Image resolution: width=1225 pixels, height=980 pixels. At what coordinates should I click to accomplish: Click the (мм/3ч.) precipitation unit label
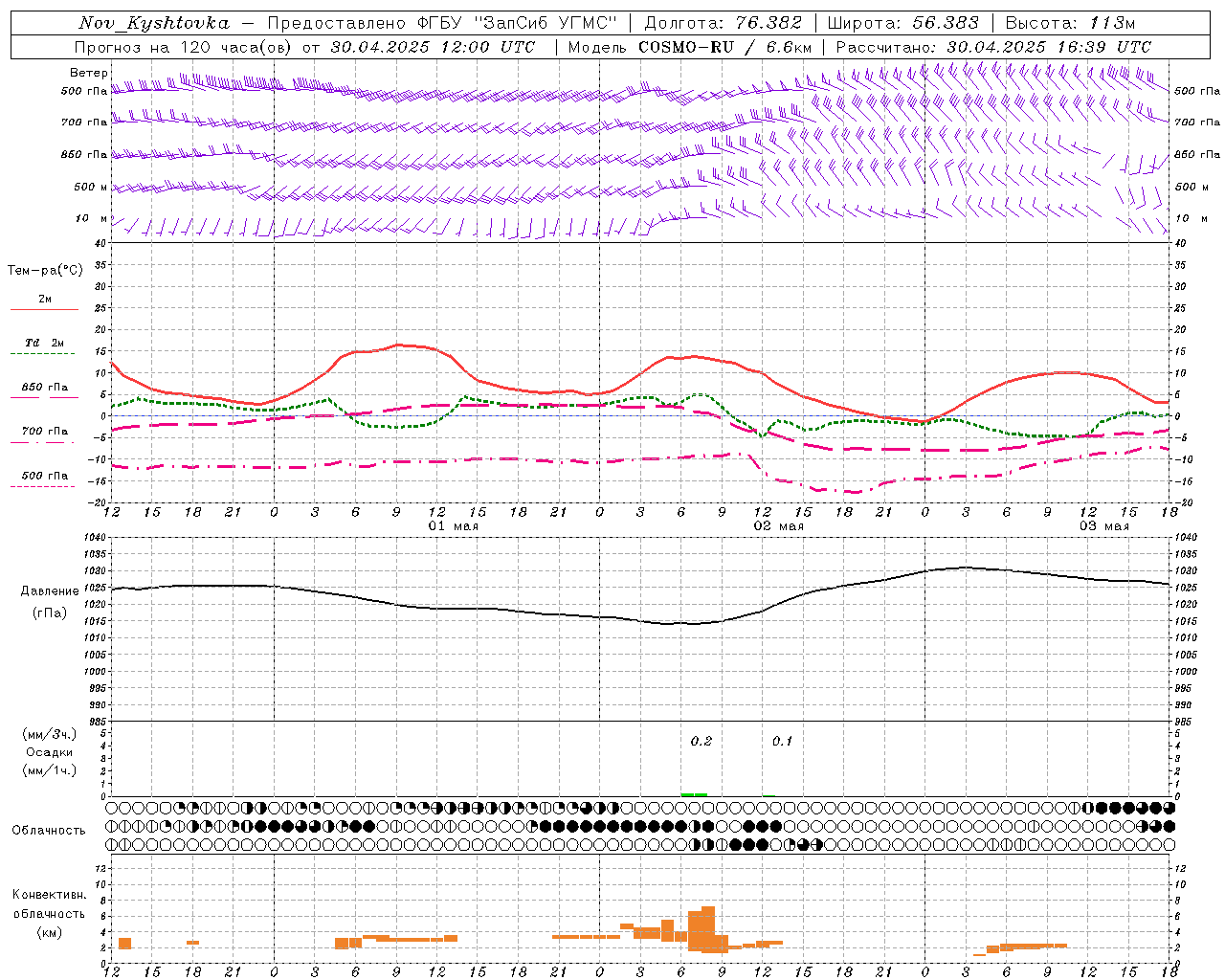coord(50,734)
